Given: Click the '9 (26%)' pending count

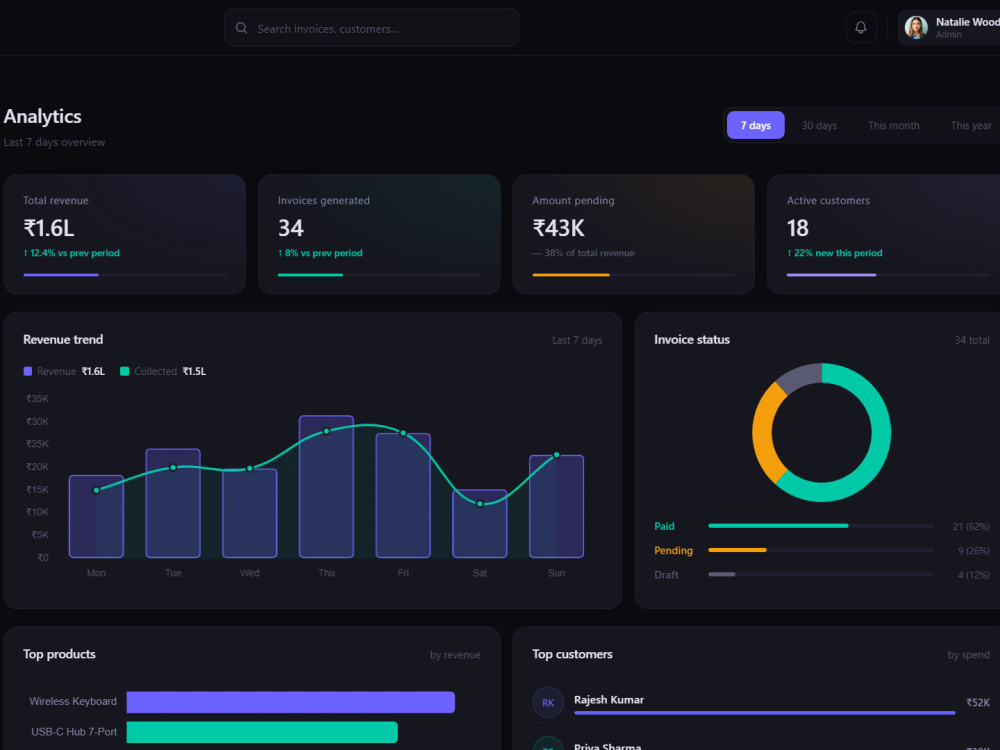Looking at the screenshot, I should (x=973, y=550).
